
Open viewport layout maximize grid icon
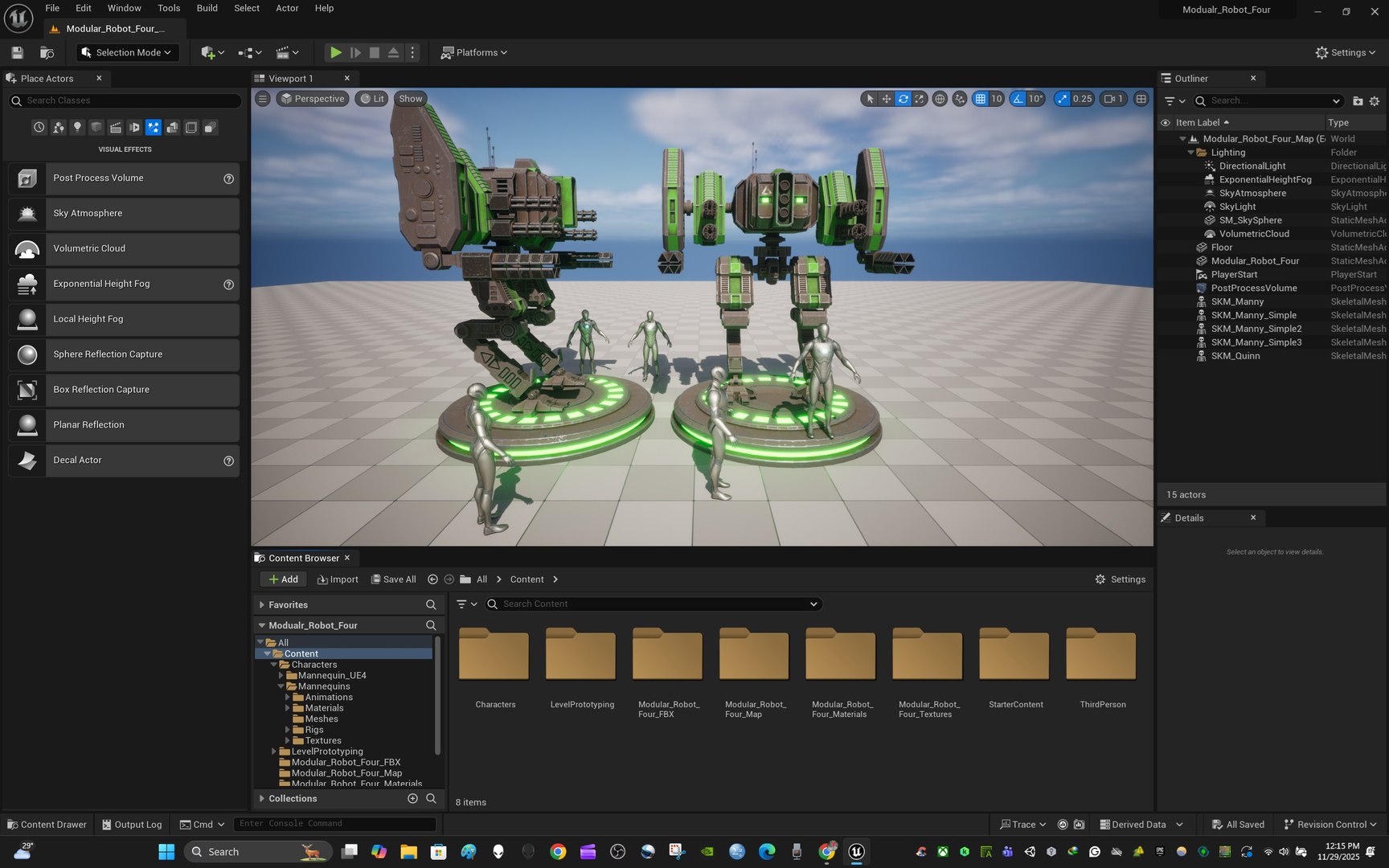pos(1141,99)
